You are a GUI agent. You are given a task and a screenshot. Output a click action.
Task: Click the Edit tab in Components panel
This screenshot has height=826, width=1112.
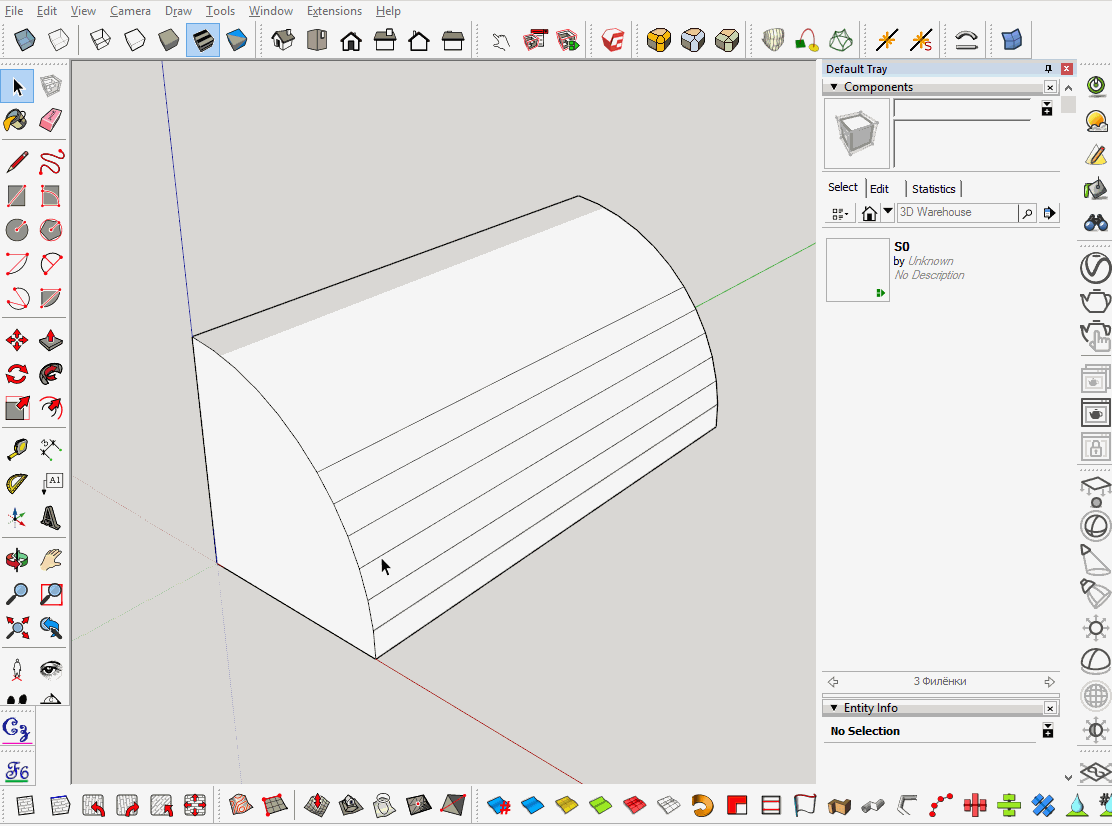[x=879, y=189]
